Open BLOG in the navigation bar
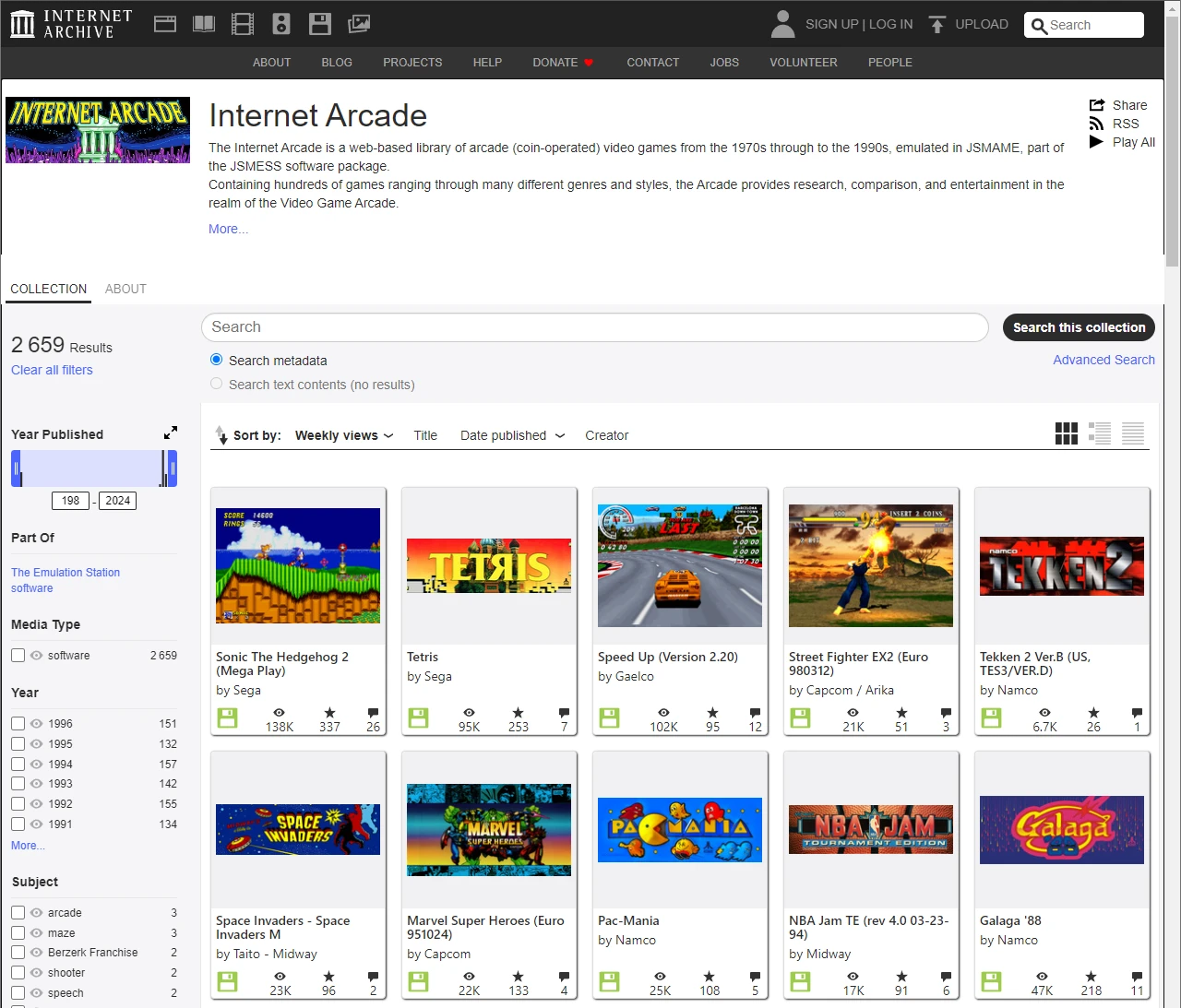 [x=337, y=63]
